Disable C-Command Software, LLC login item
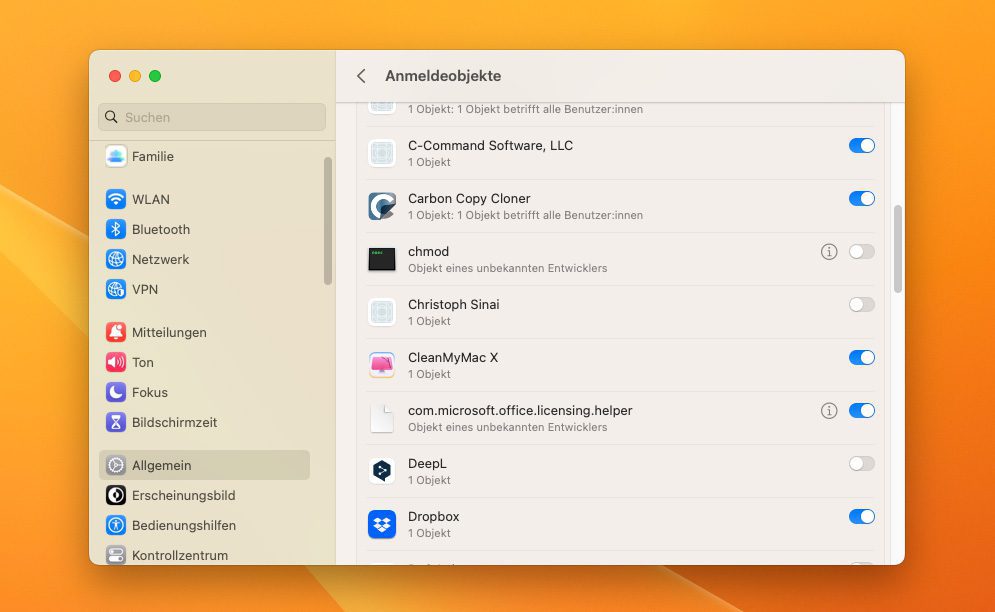The width and height of the screenshot is (995, 612). click(862, 145)
